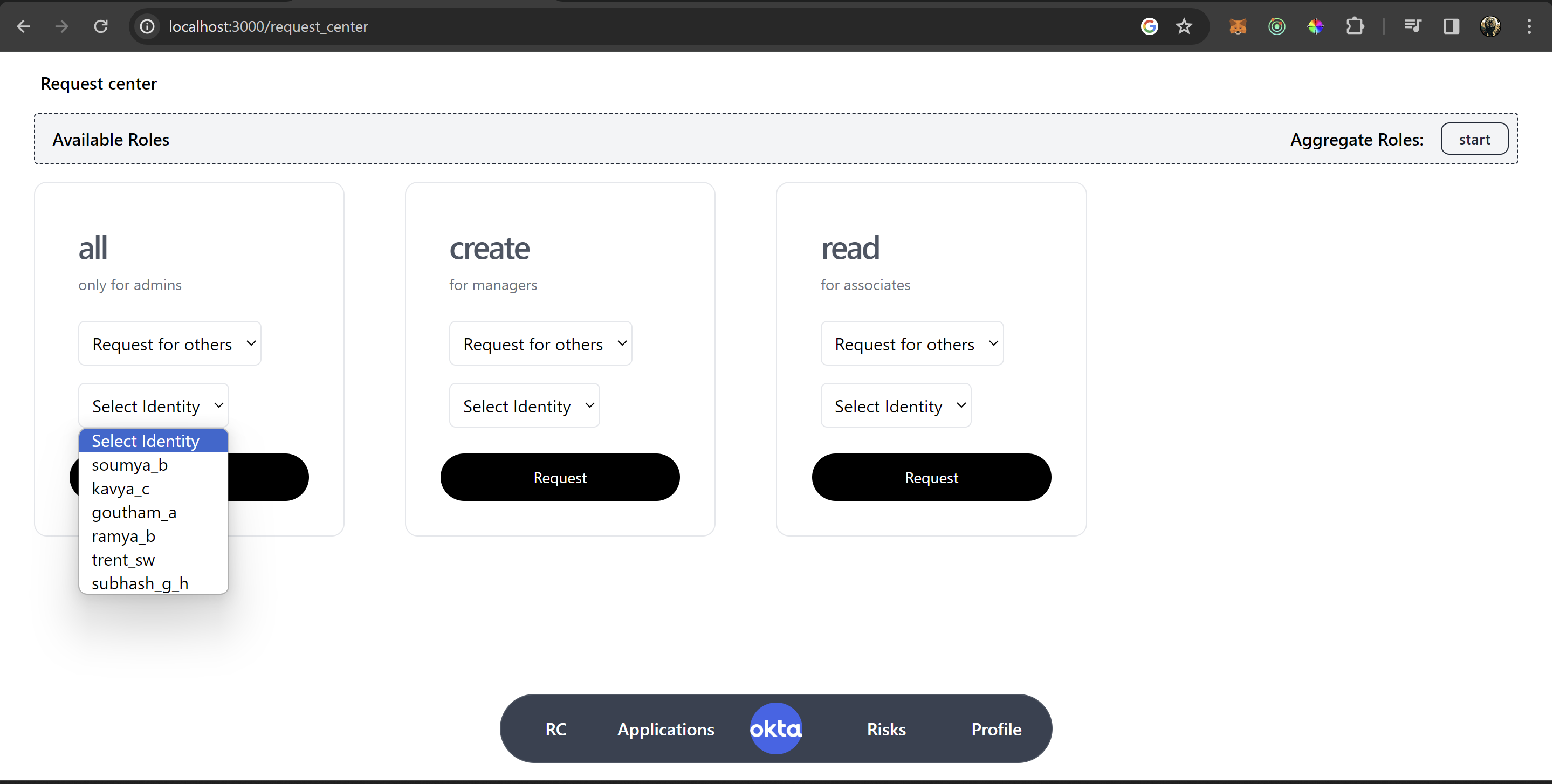Navigate to the Applications tab

[x=665, y=728]
